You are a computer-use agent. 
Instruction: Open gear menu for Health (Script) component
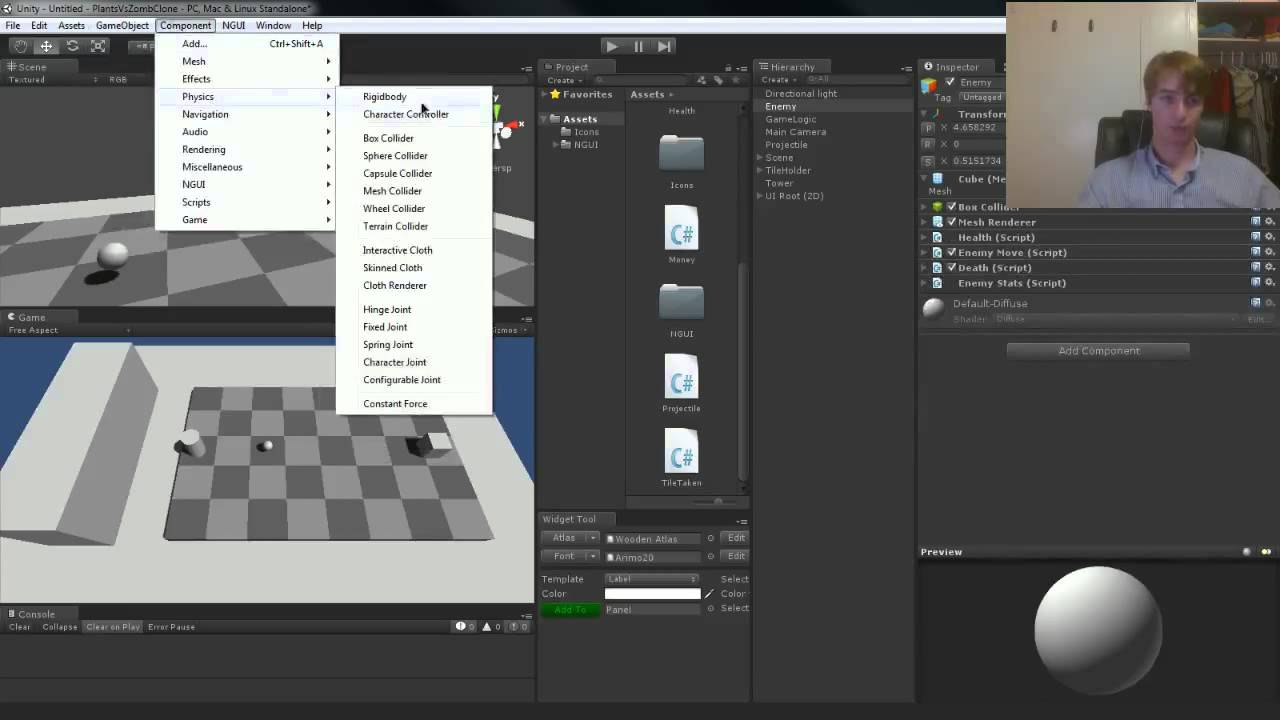pyautogui.click(x=1269, y=237)
